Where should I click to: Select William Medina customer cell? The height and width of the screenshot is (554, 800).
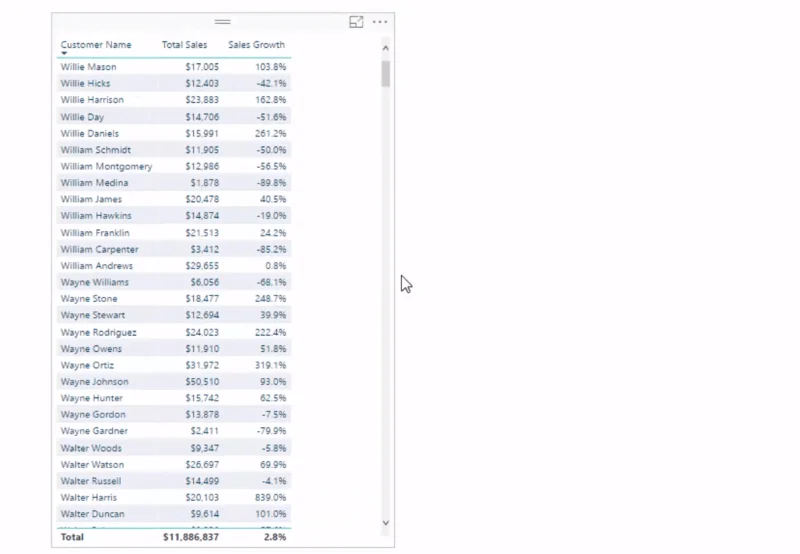[94, 183]
